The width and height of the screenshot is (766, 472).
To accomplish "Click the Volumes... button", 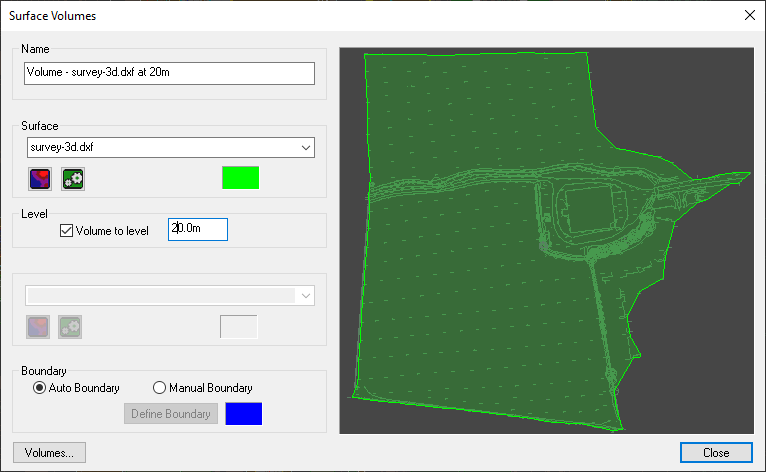I will pos(49,452).
